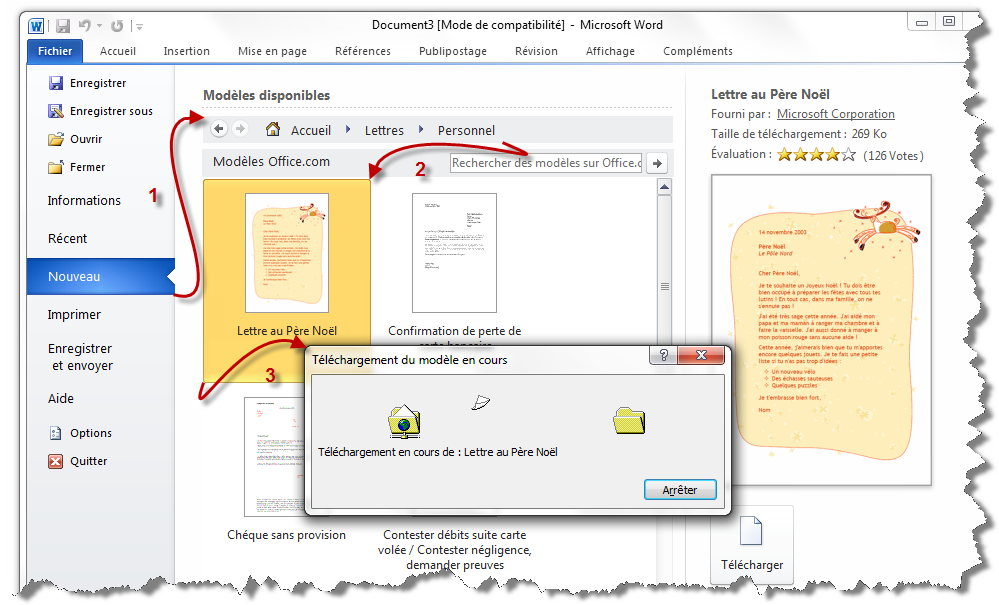Open the Informations section
The image size is (999, 605).
[x=84, y=201]
